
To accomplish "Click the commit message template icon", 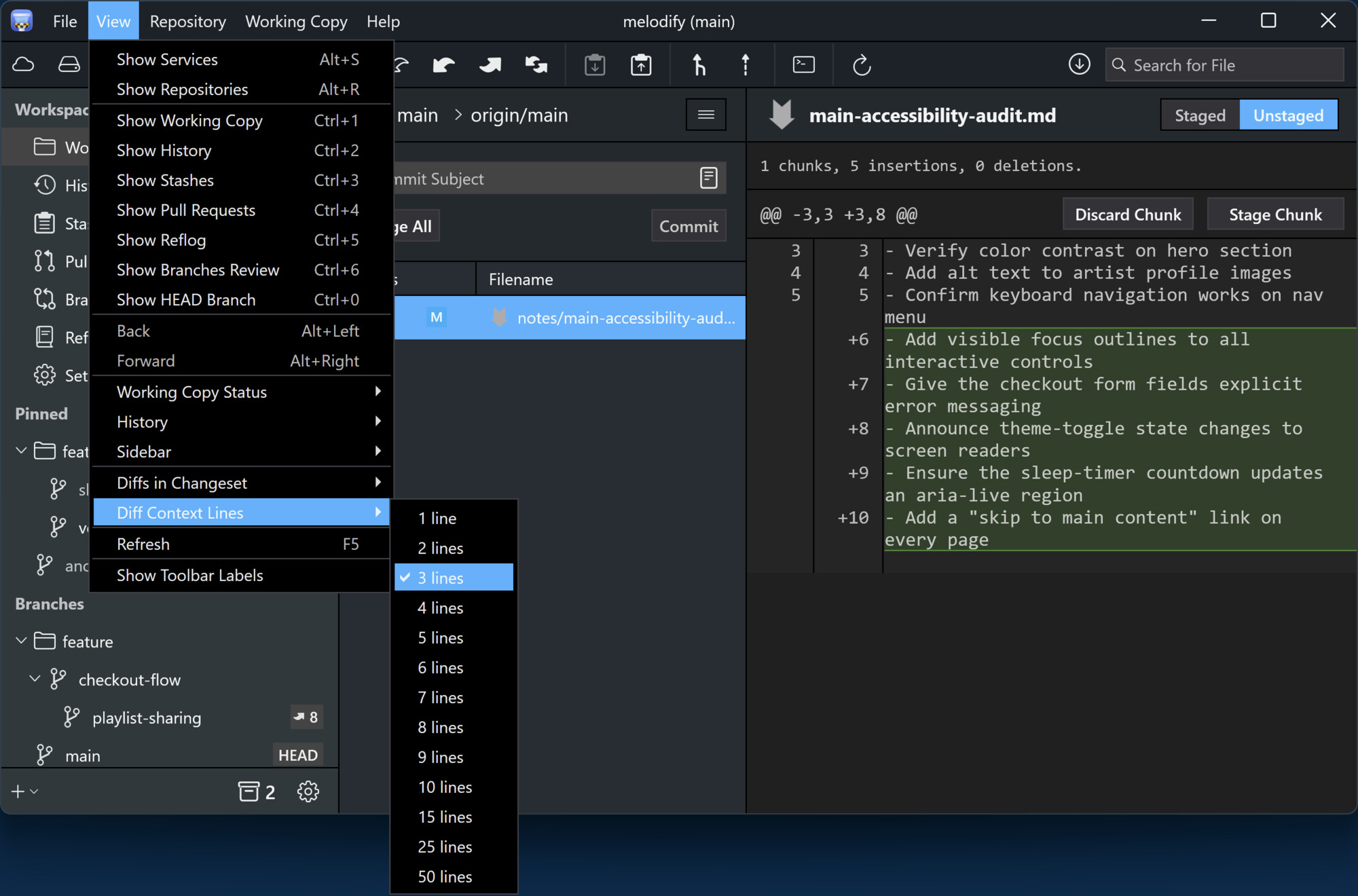I will (709, 179).
